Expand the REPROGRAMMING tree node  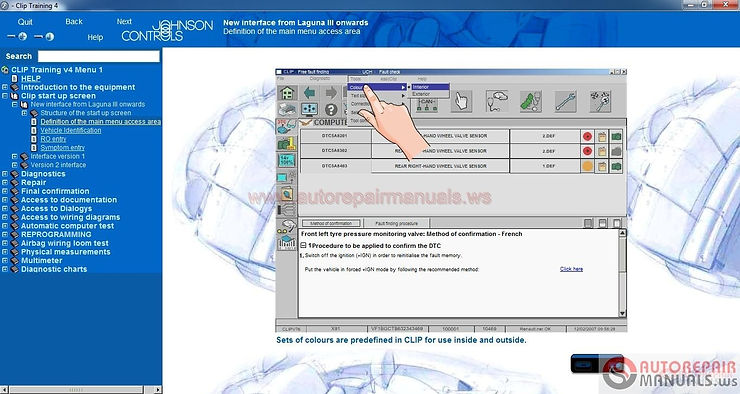5,235
